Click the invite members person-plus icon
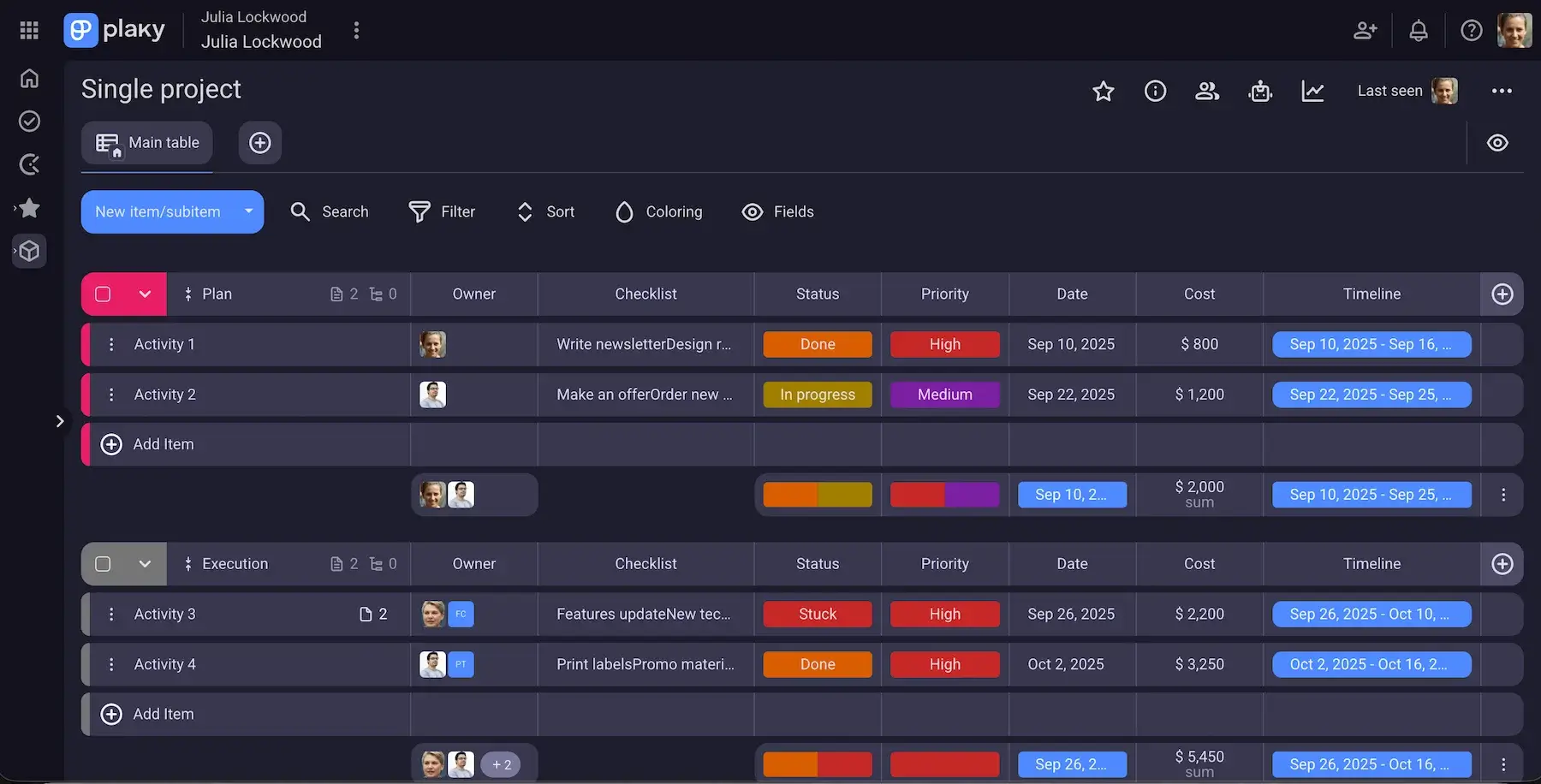Viewport: 1541px width, 784px height. 1365,30
